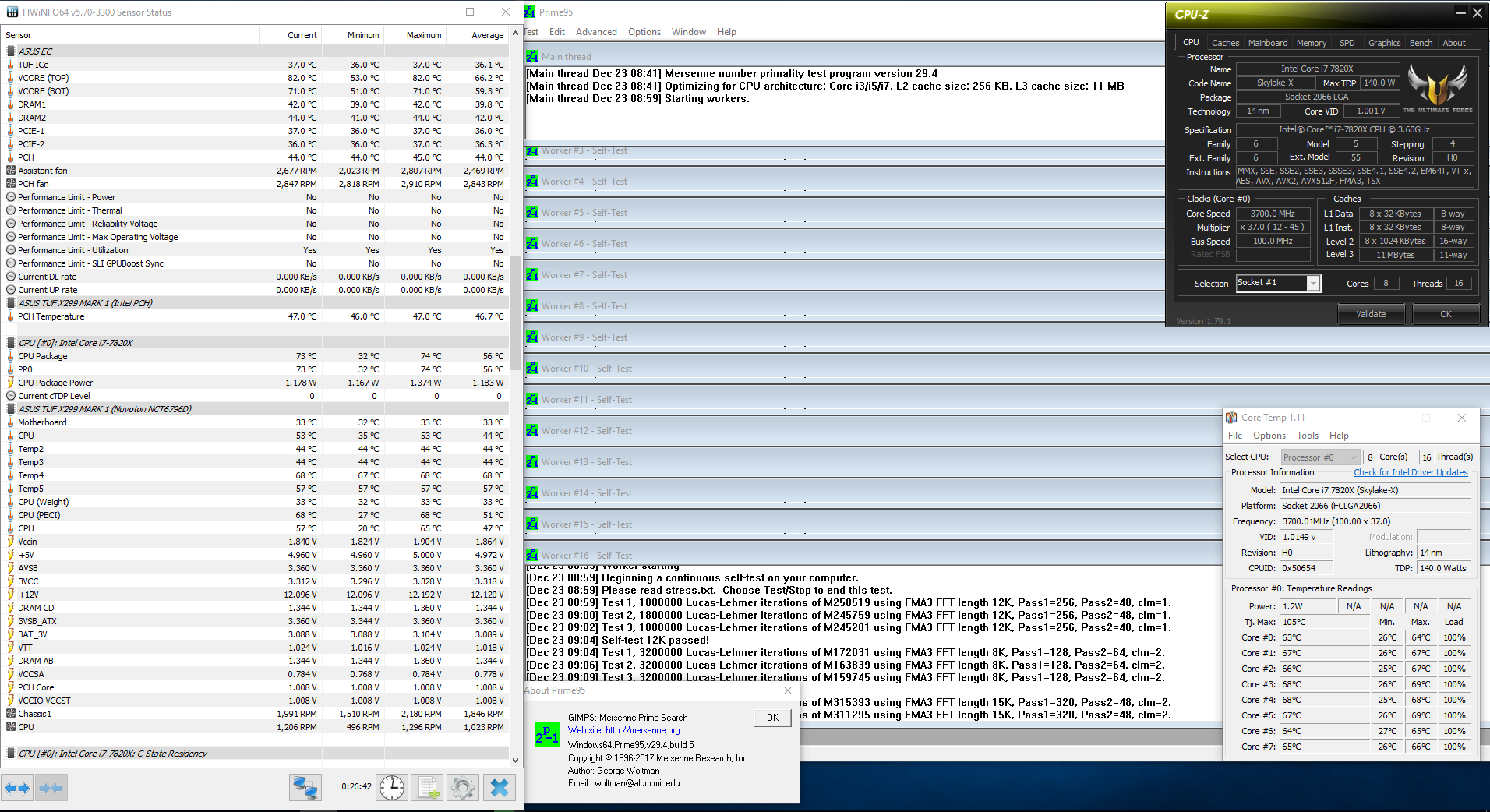Open the Prime95 Test menu
The height and width of the screenshot is (812, 1490).
(x=531, y=32)
